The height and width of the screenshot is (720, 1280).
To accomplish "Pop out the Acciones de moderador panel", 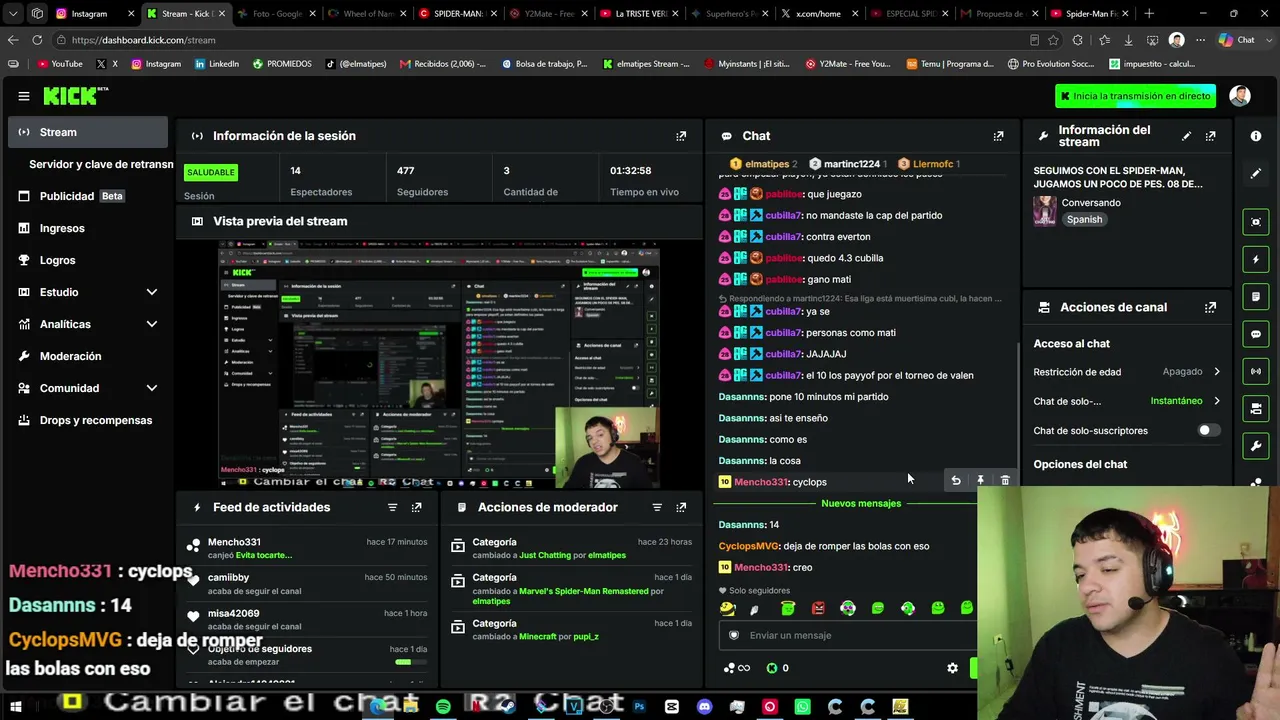I will [x=681, y=507].
